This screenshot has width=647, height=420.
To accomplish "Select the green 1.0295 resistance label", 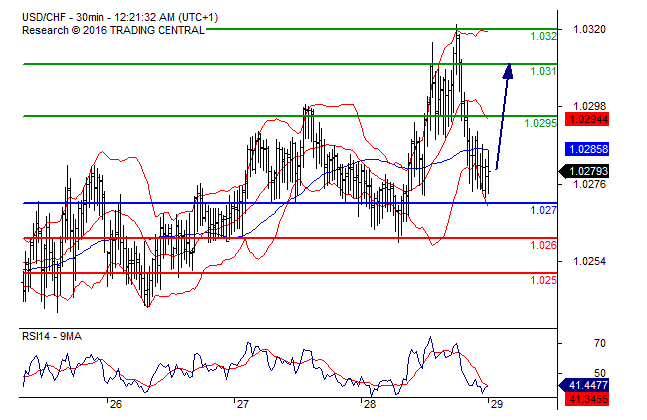I will [541, 123].
